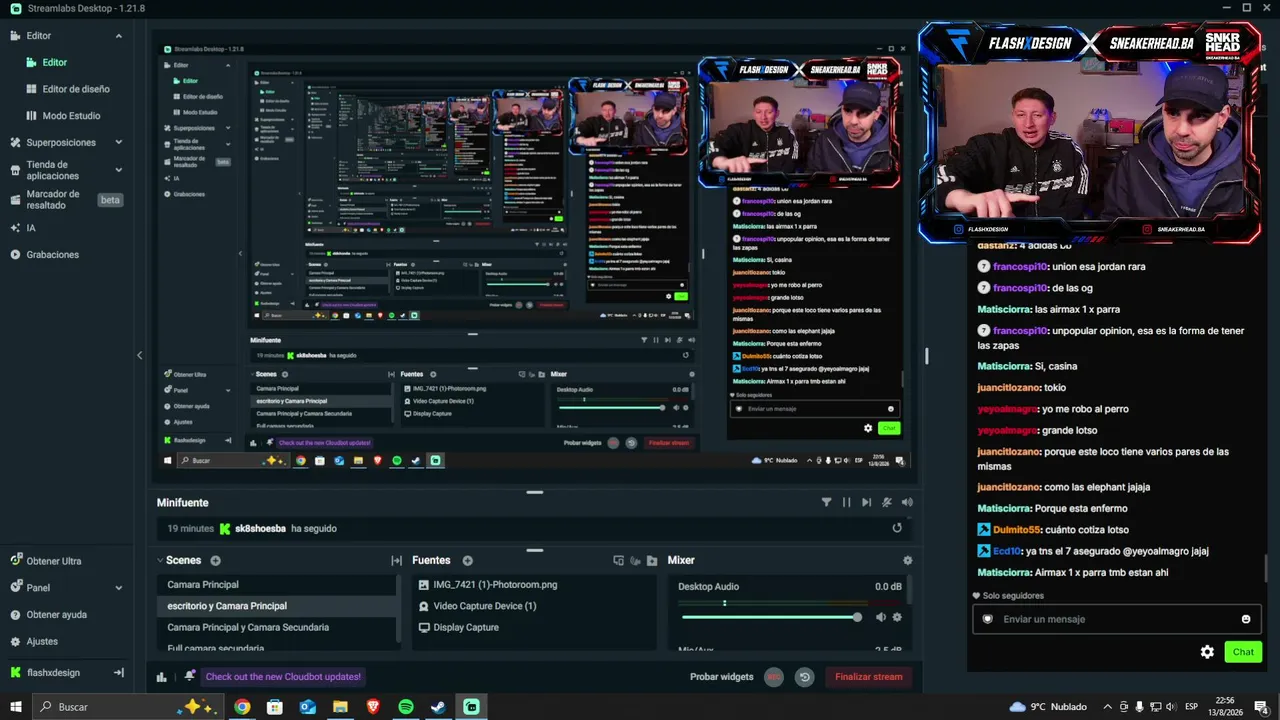Open Obtener ayuda
The image size is (1280, 720).
[x=57, y=615]
